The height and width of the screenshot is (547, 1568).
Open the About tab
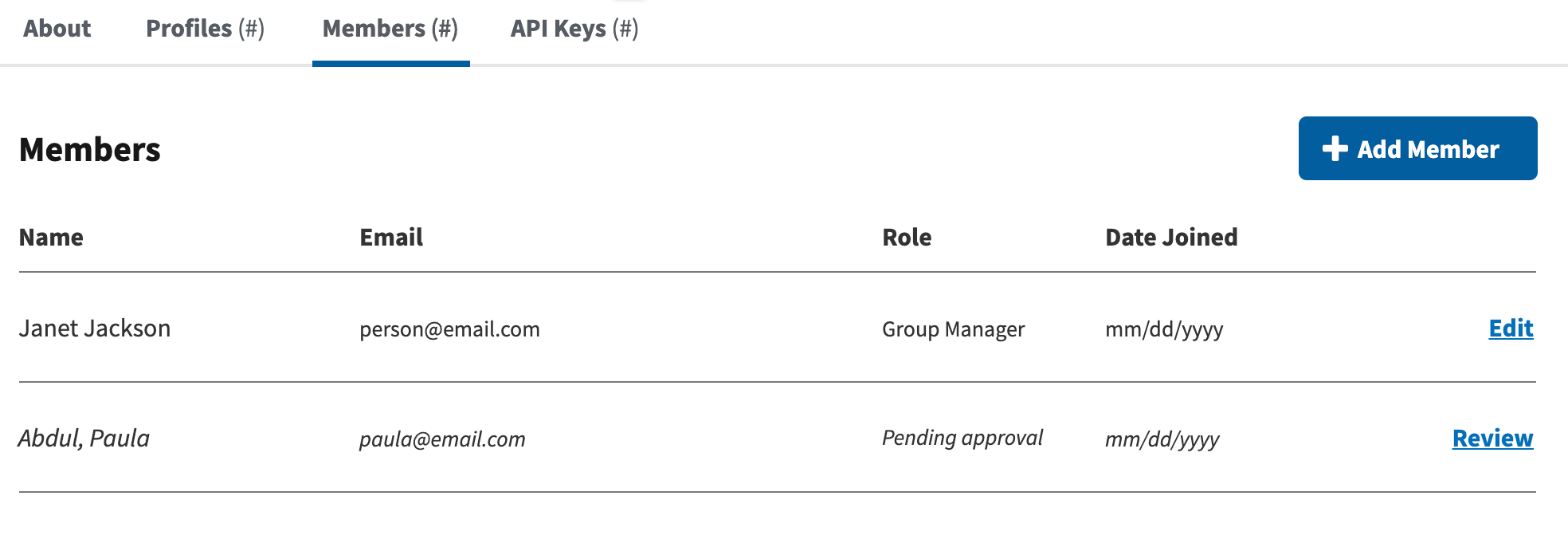click(x=57, y=29)
